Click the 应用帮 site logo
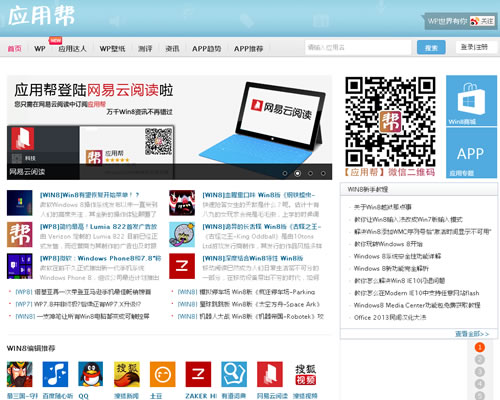The width and height of the screenshot is (500, 400). pos(41,16)
